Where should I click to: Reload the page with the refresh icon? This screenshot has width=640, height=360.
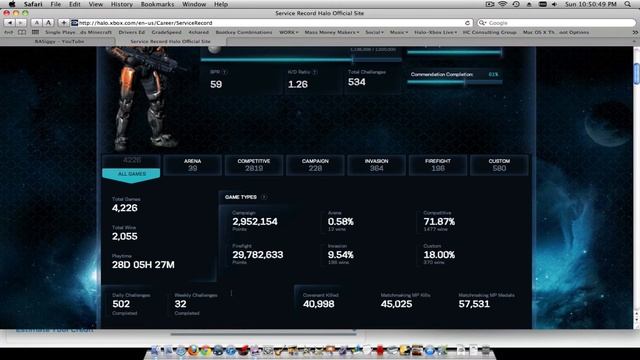[467, 23]
